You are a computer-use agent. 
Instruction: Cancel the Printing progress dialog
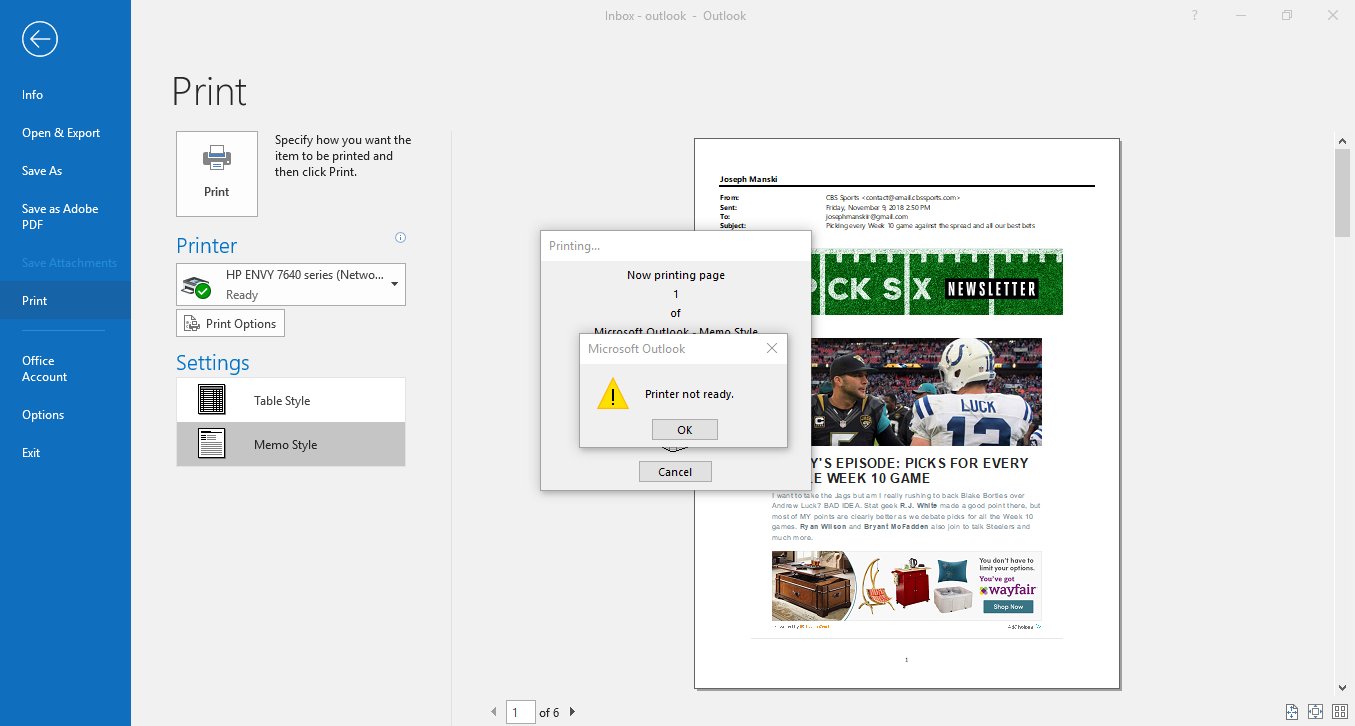(675, 472)
